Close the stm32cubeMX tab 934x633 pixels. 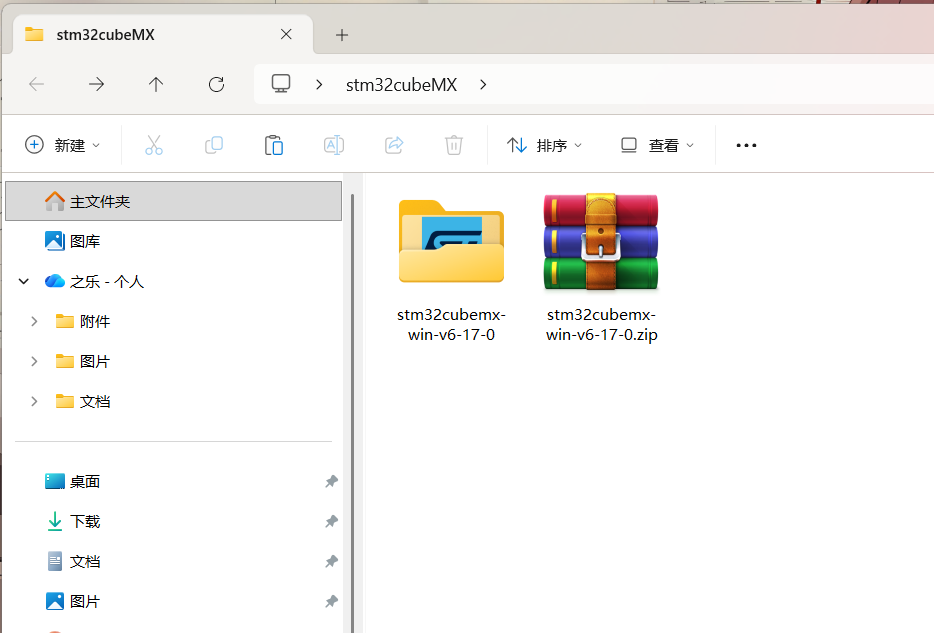286,35
